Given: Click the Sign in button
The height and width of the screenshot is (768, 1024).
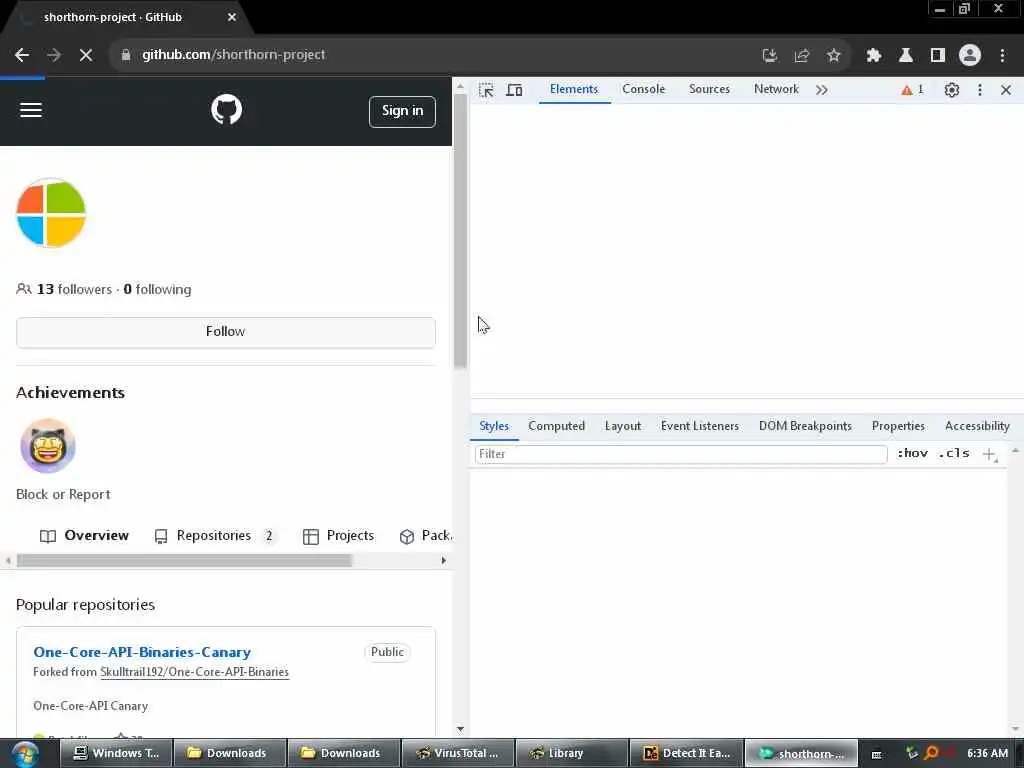Looking at the screenshot, I should tap(402, 111).
